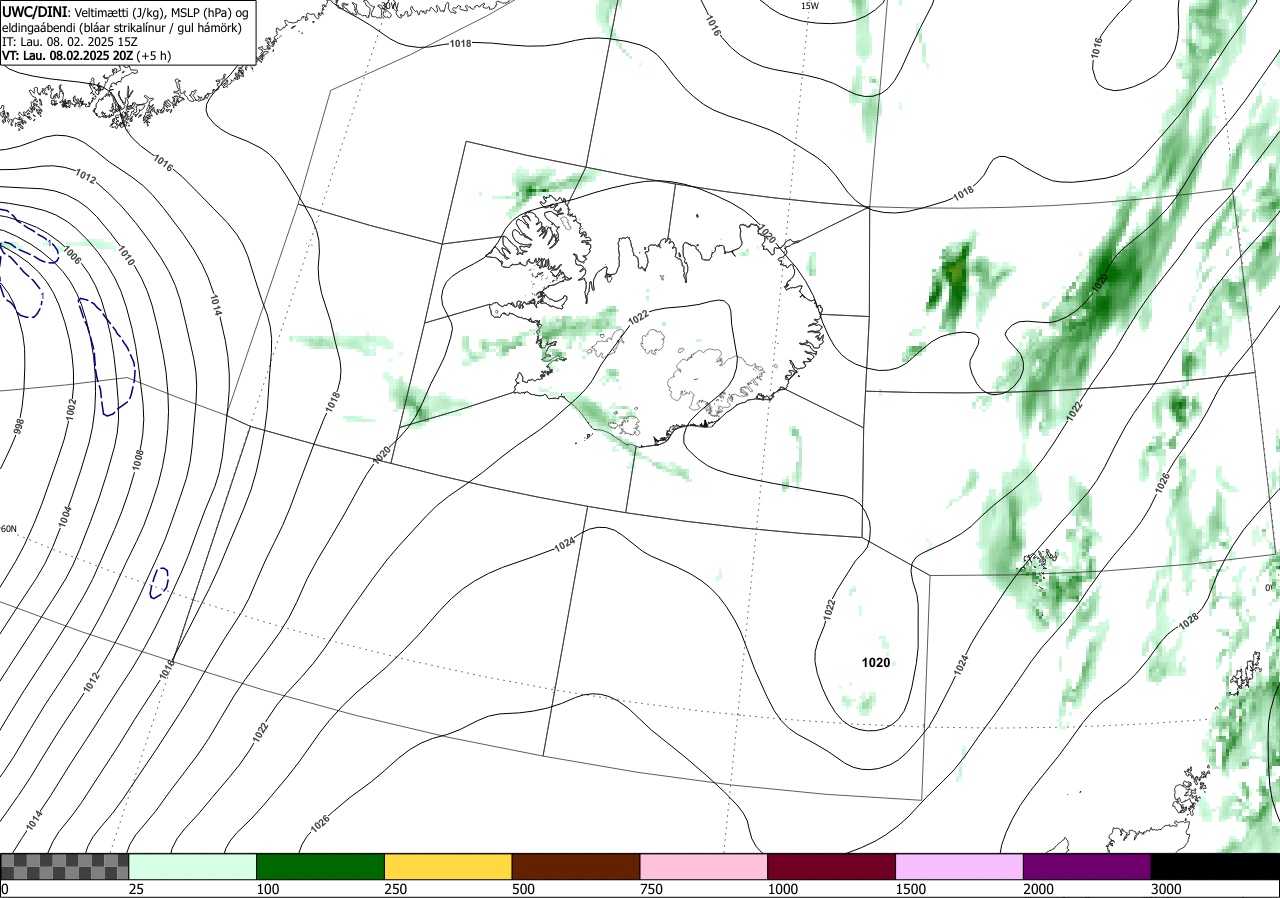1280x898 pixels.
Task: Click the pale green 25–100 legend swatch
Action: pyautogui.click(x=193, y=866)
